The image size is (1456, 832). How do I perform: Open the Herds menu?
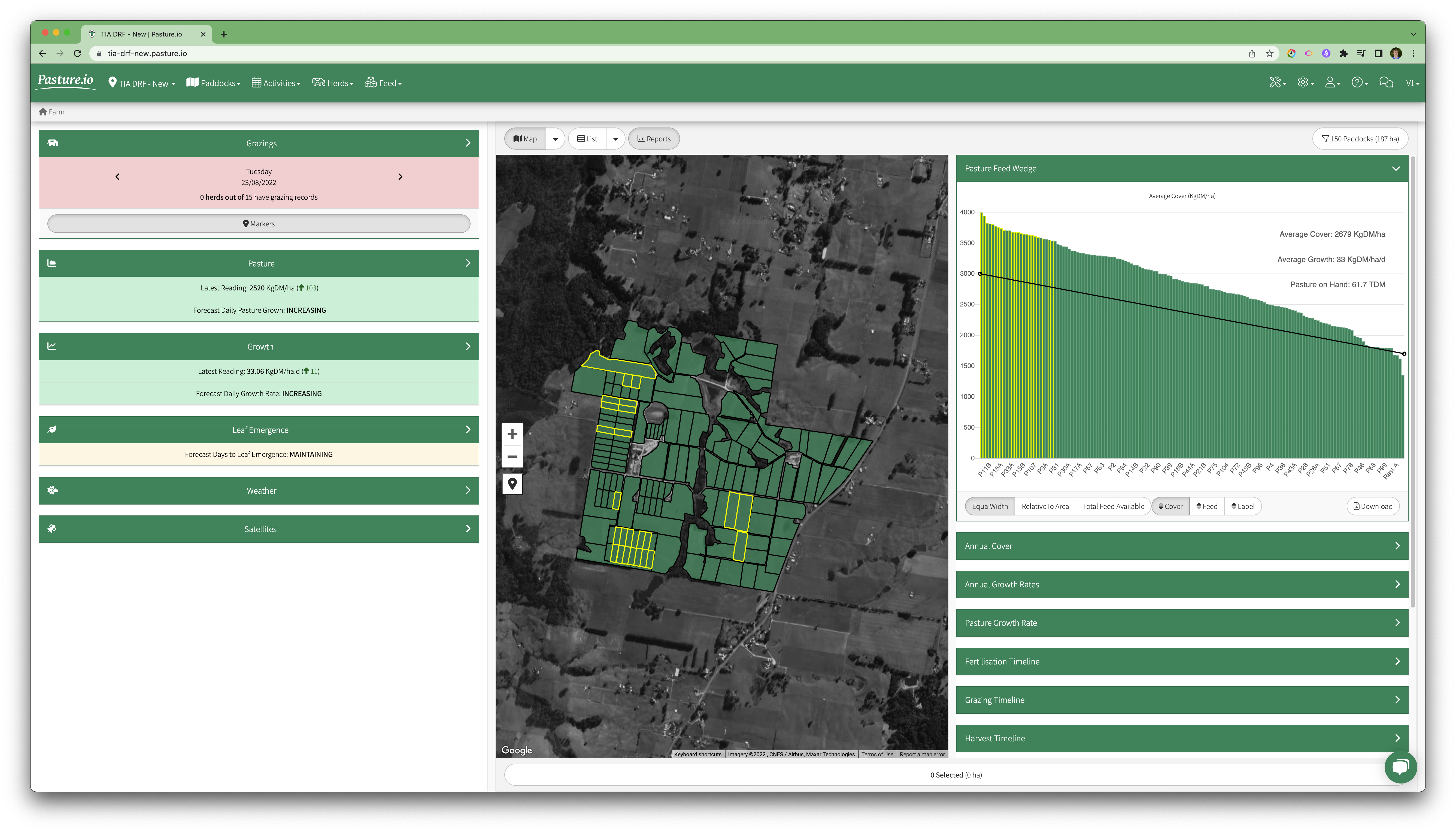[333, 83]
